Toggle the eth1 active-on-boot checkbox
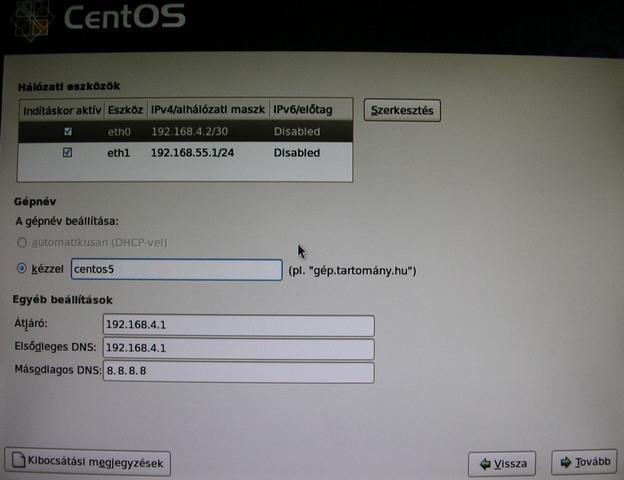The width and height of the screenshot is (624, 480). [67, 153]
